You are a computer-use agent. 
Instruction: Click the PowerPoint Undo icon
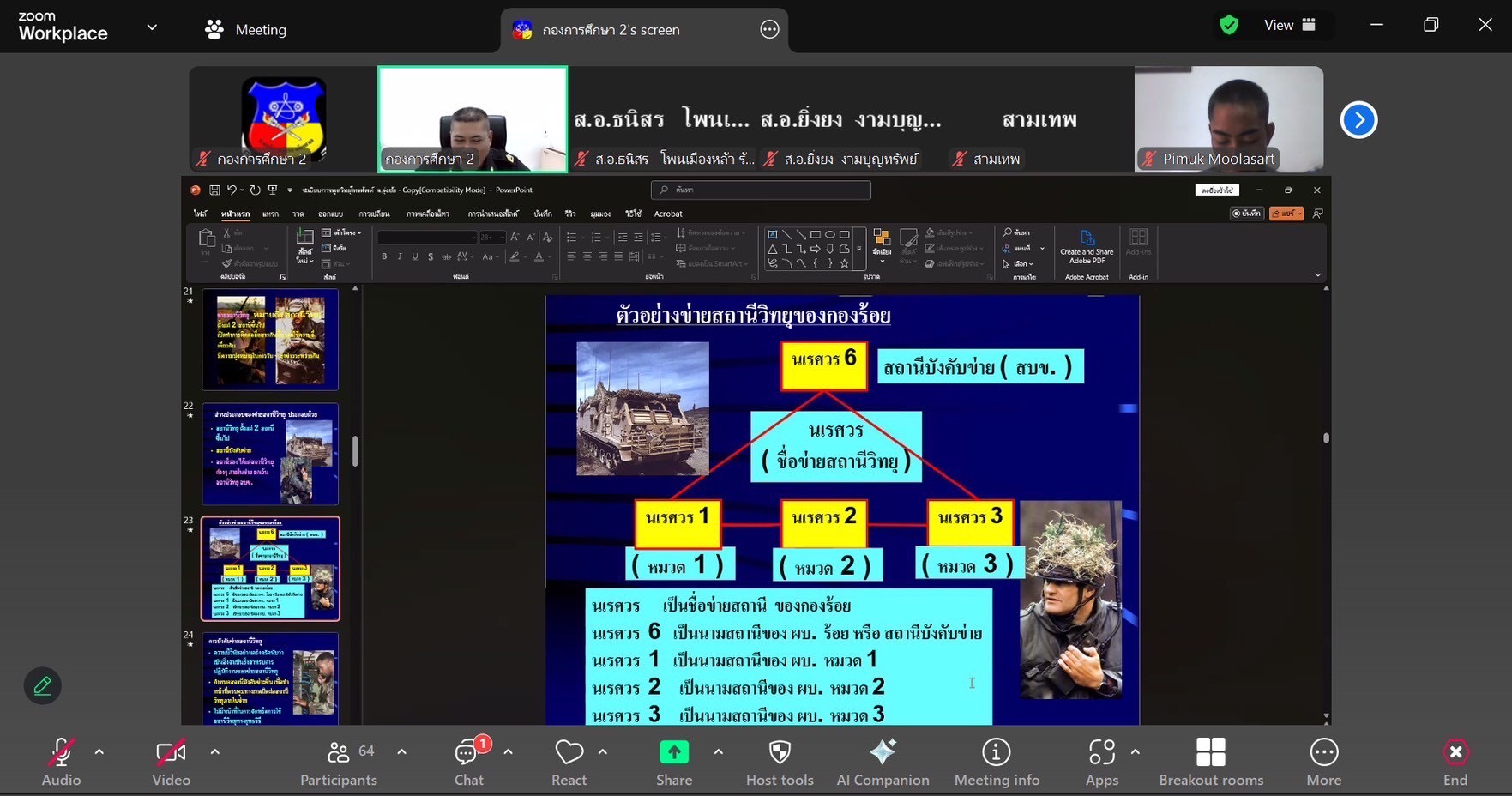[x=232, y=190]
